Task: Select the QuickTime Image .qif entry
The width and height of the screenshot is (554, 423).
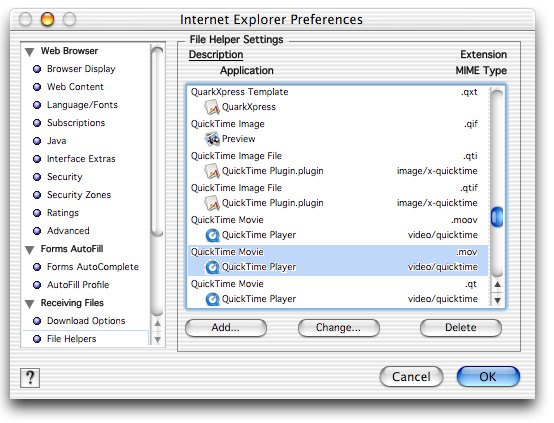Action: tap(338, 132)
